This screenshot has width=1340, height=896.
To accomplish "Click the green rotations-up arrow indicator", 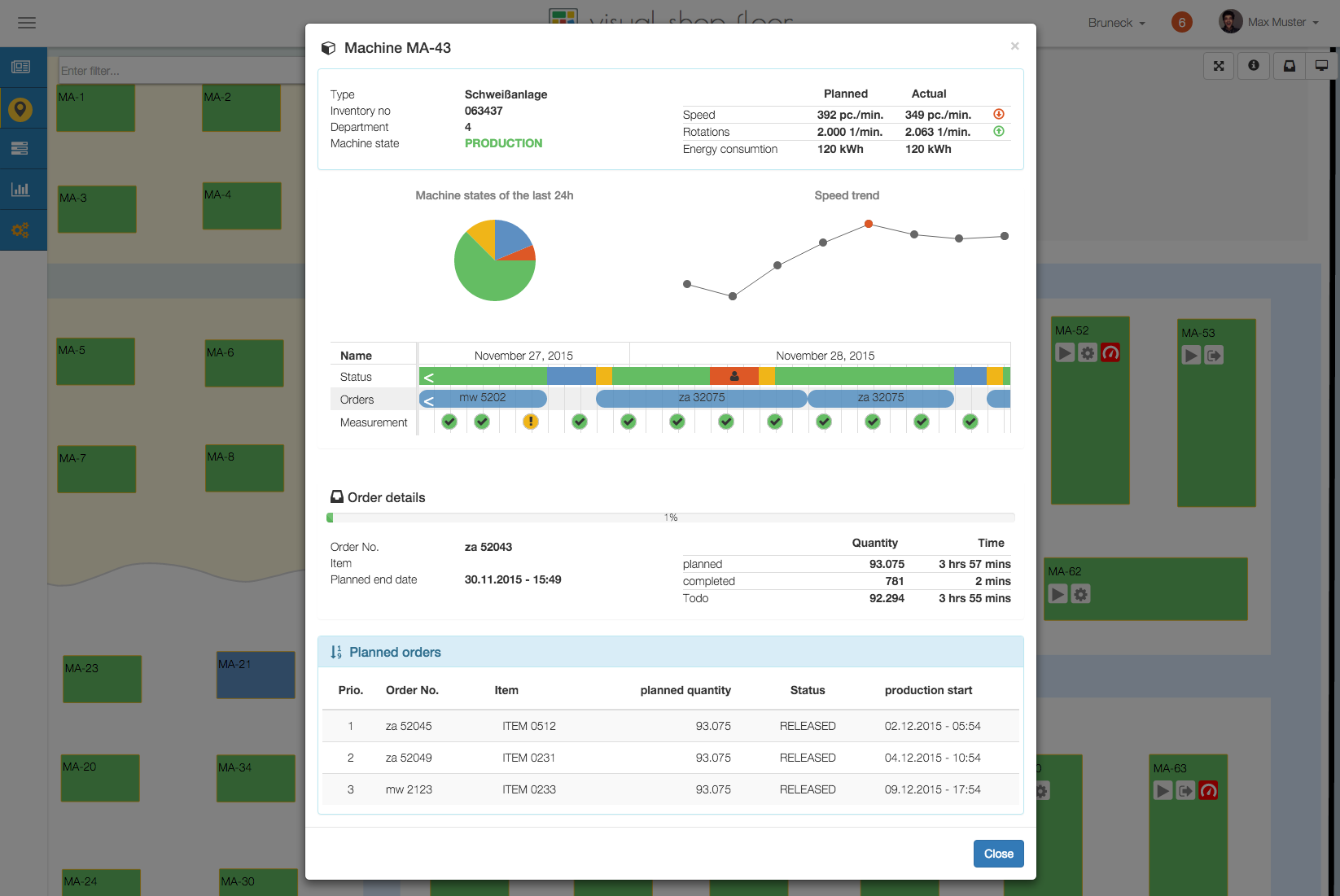I will [x=999, y=131].
